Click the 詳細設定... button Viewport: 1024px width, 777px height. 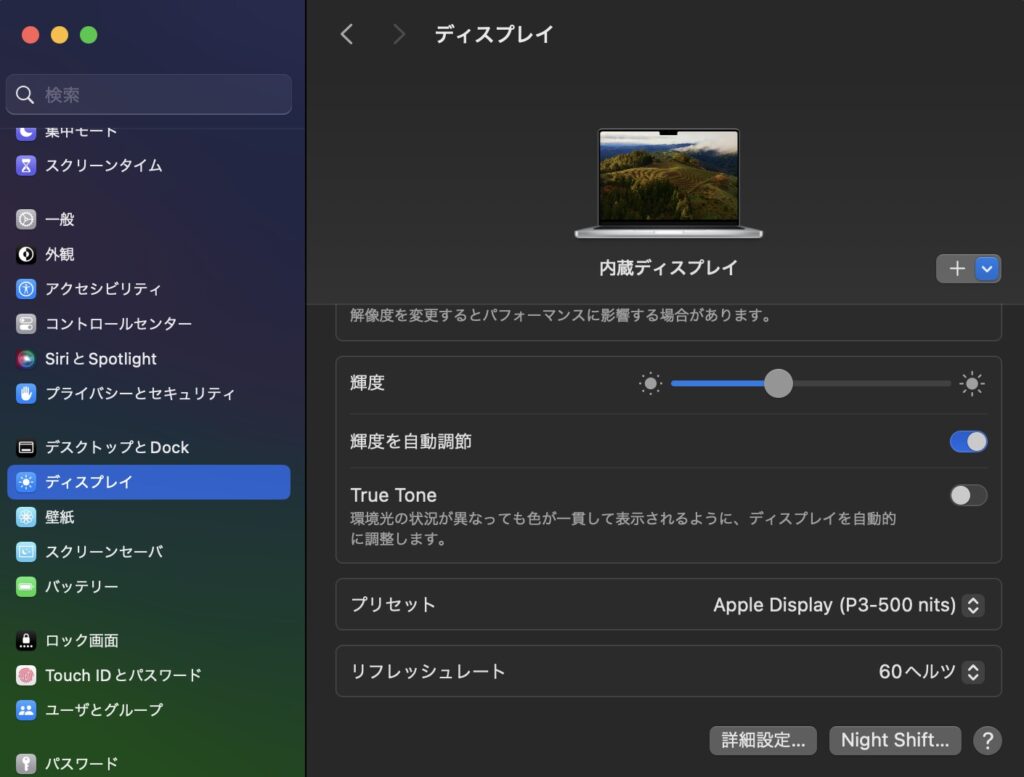(763, 740)
